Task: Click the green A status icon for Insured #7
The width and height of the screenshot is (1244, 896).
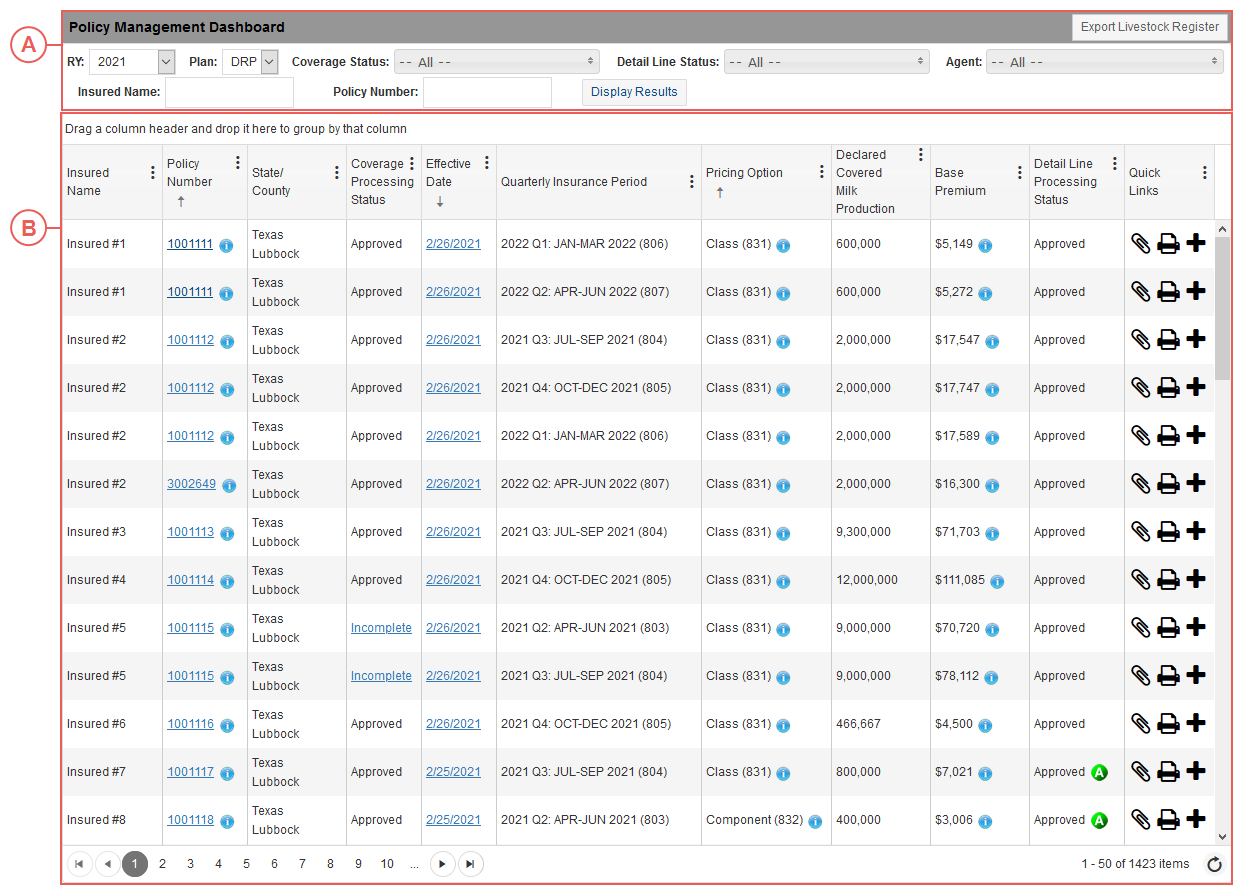Action: (x=1100, y=771)
